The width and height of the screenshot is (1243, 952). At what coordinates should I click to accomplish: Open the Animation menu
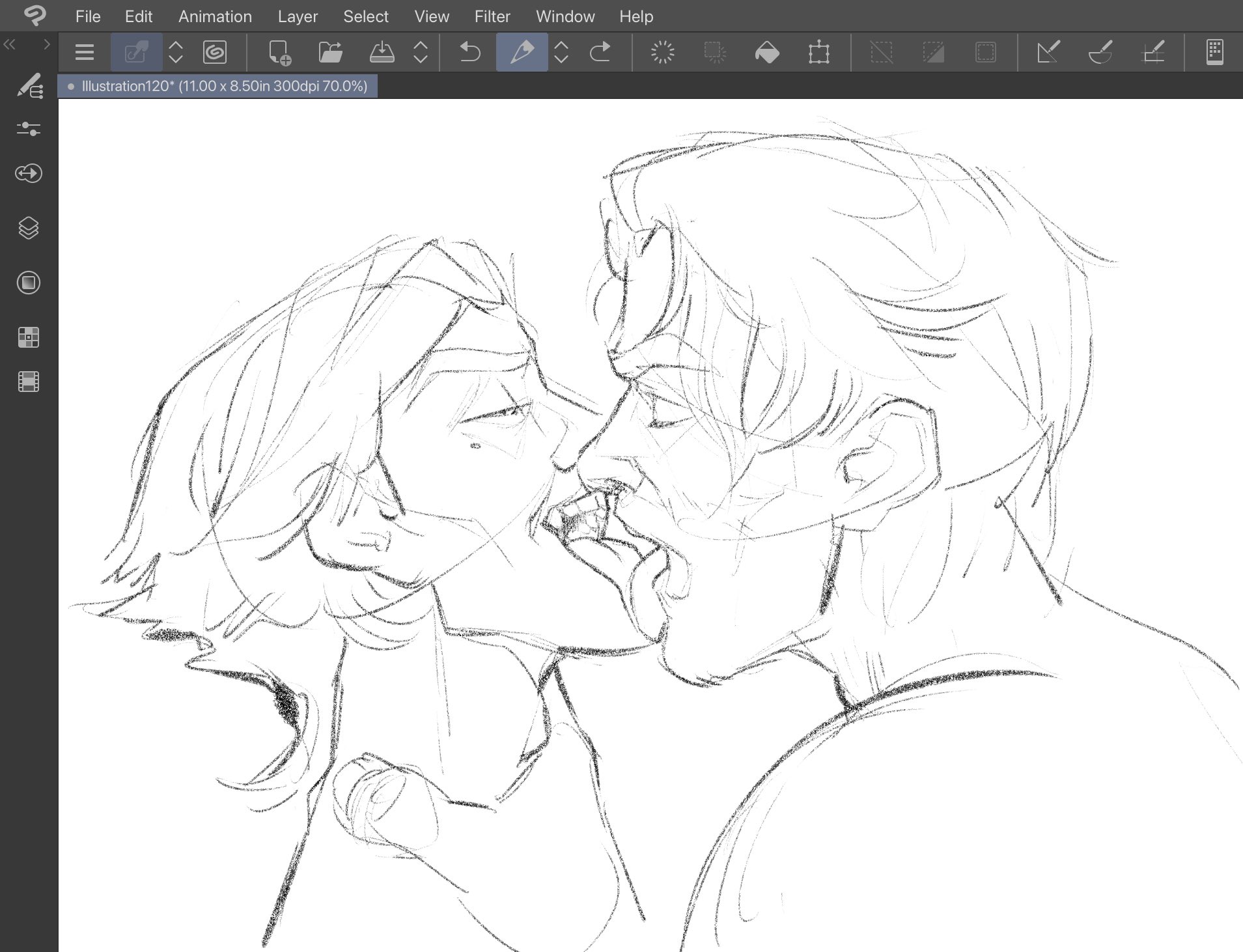click(215, 16)
